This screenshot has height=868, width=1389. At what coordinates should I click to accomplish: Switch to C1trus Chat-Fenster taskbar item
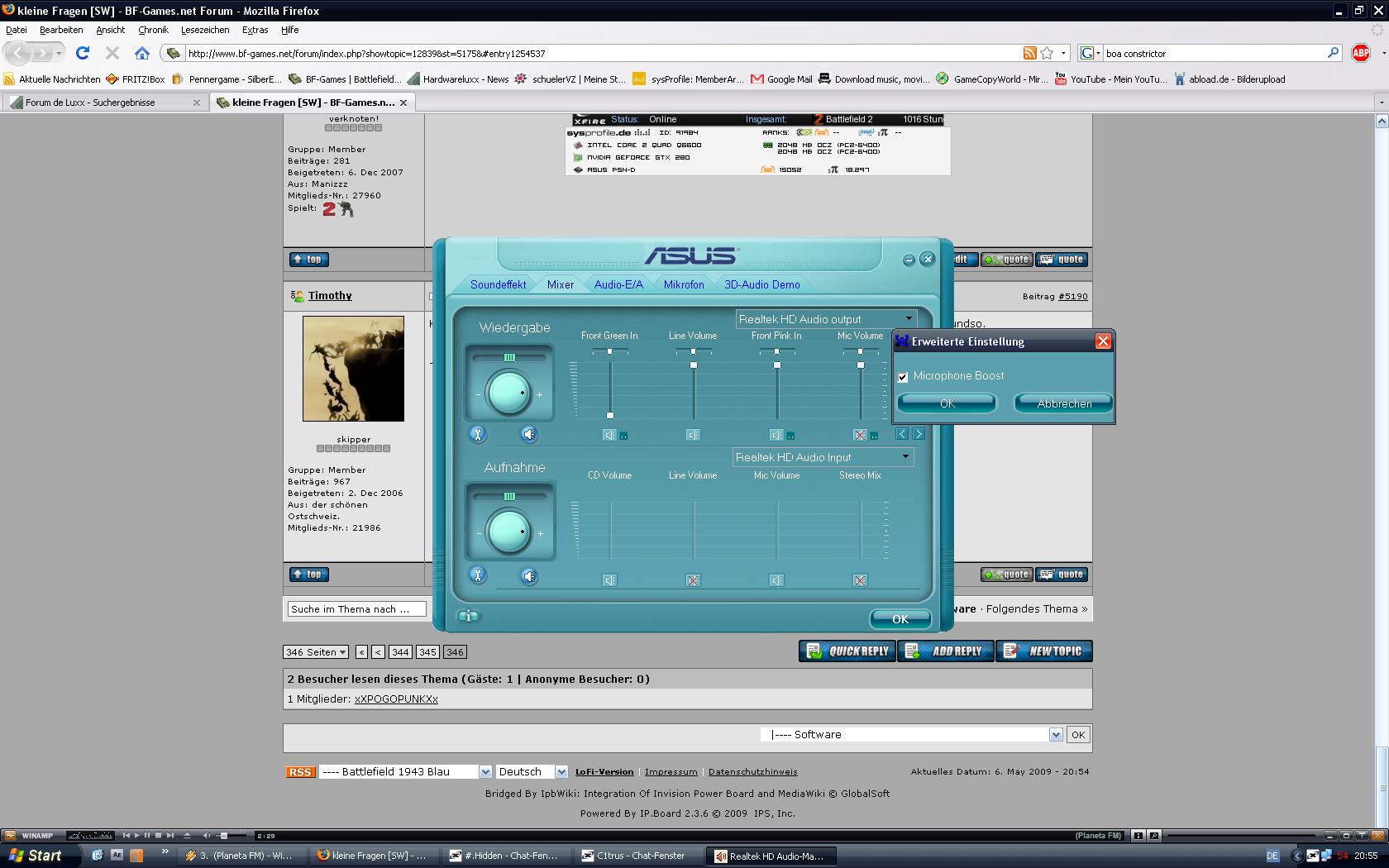[640, 856]
